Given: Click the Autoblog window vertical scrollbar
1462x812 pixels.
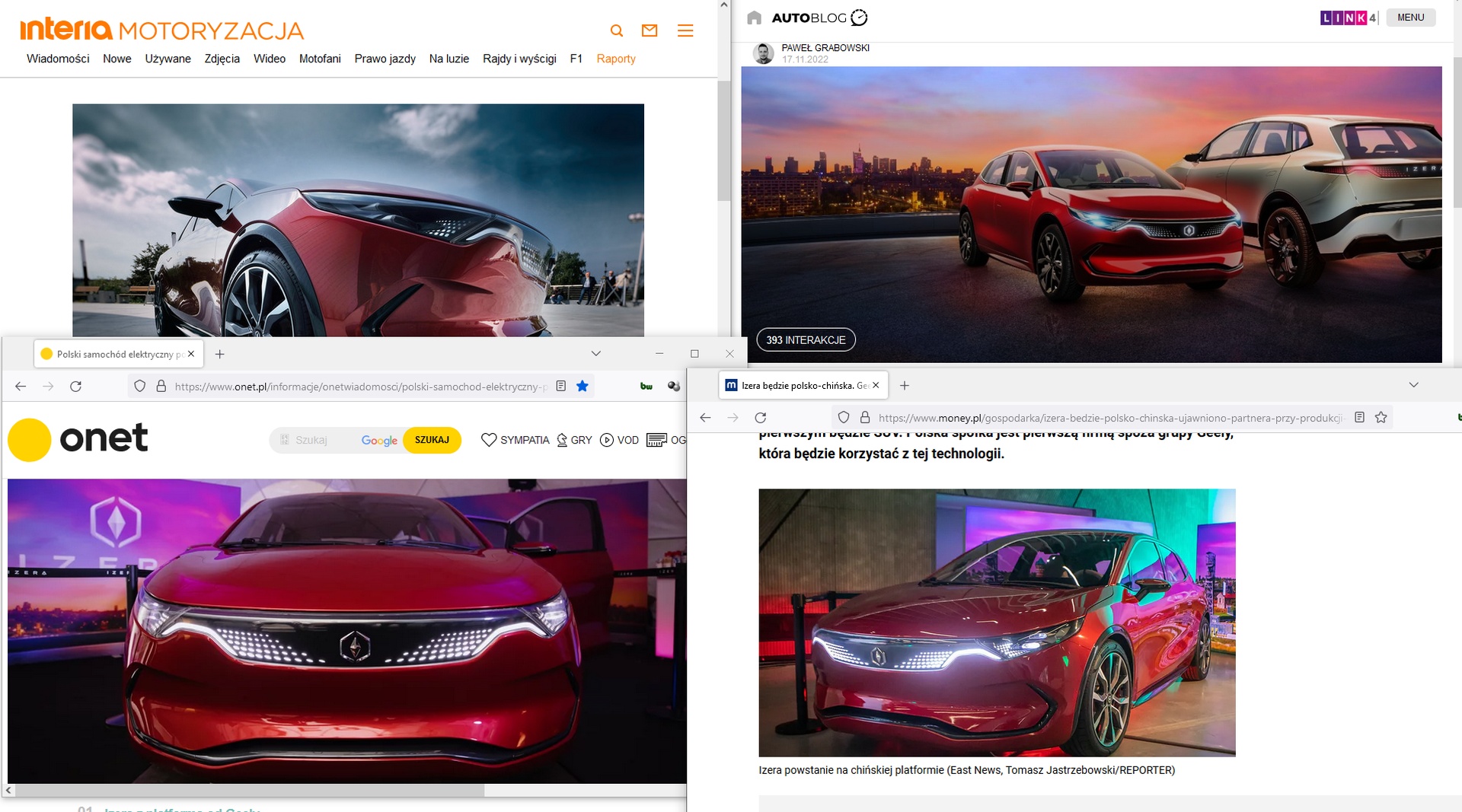Looking at the screenshot, I should point(1457,131).
